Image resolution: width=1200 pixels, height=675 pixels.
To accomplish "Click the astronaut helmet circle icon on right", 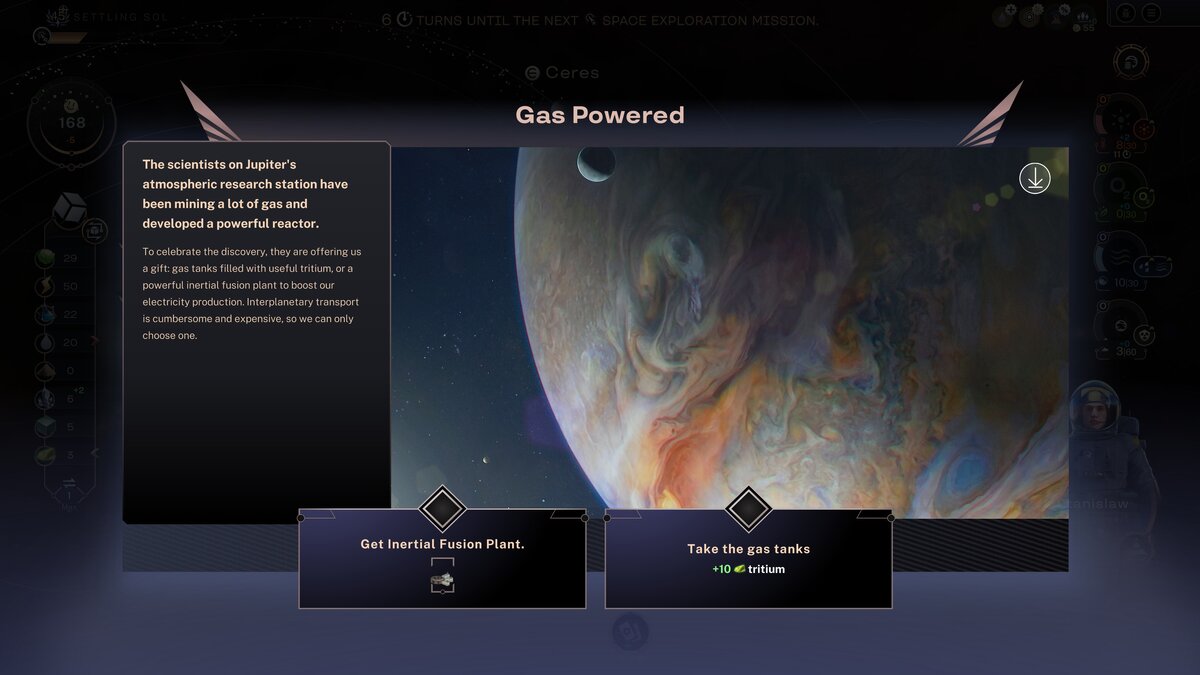I will [x=1131, y=61].
